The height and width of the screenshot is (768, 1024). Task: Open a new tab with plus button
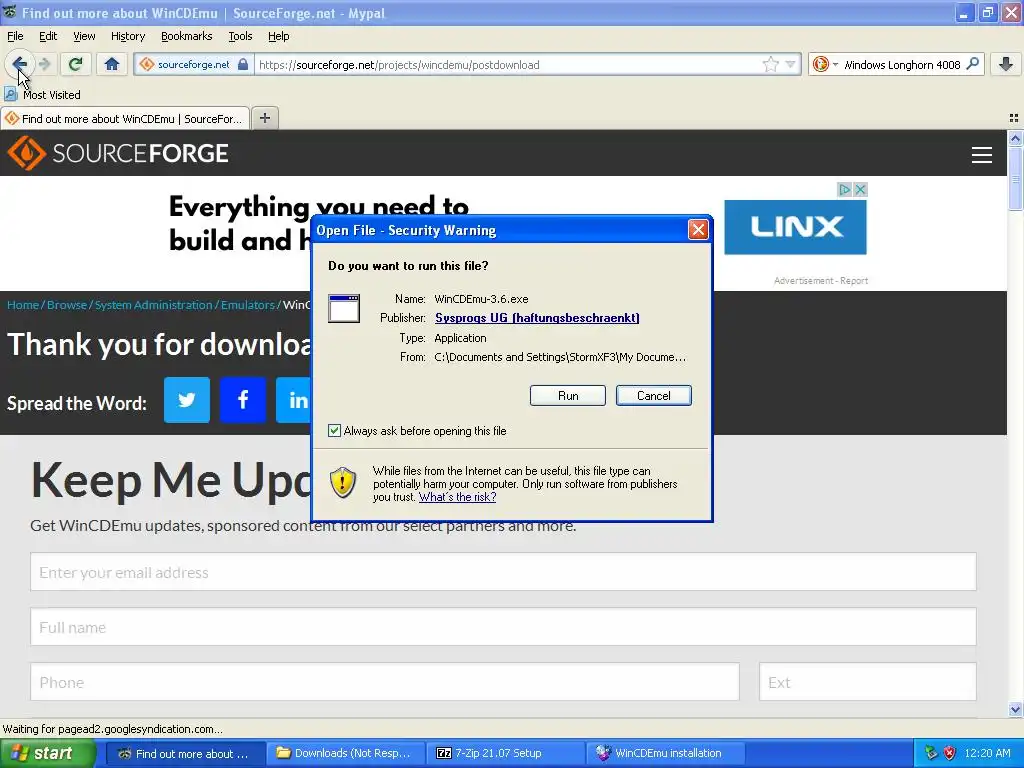click(x=264, y=118)
